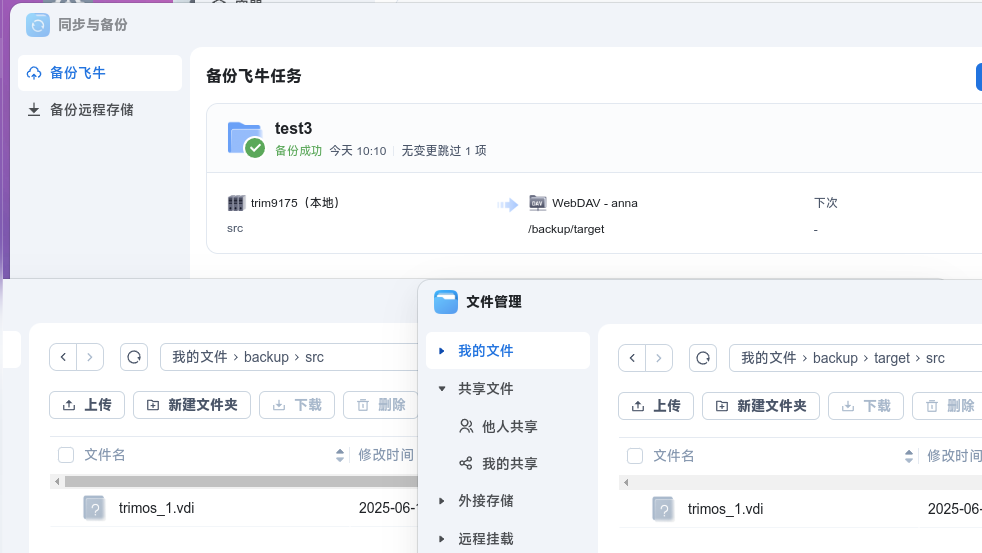
Task: Click 新建文件夹 button in left src window
Action: click(x=192, y=405)
